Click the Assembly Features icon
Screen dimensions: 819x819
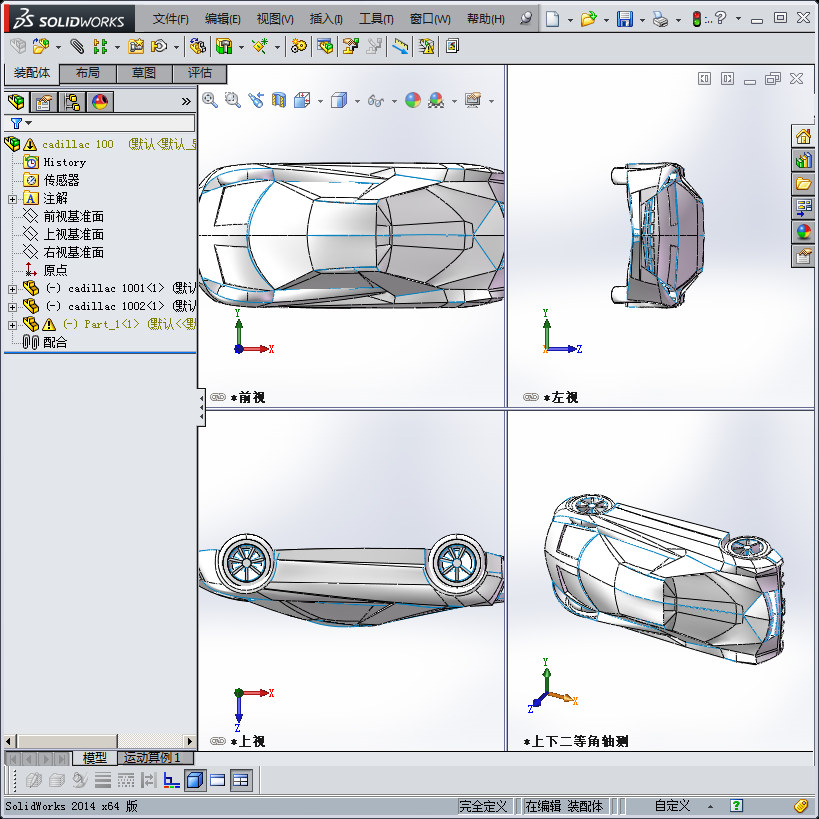tap(224, 46)
